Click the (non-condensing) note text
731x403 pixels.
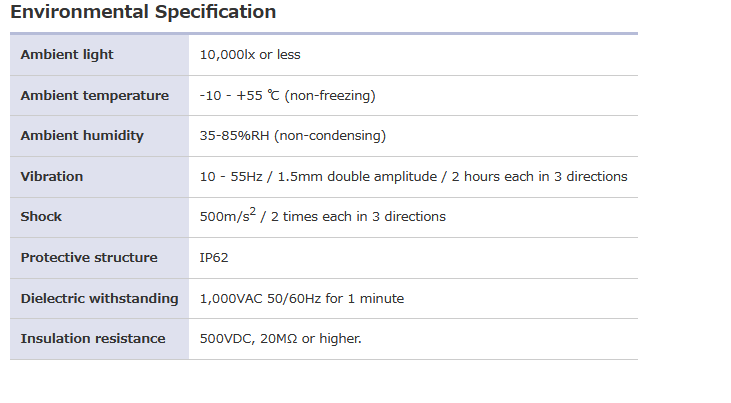click(330, 136)
